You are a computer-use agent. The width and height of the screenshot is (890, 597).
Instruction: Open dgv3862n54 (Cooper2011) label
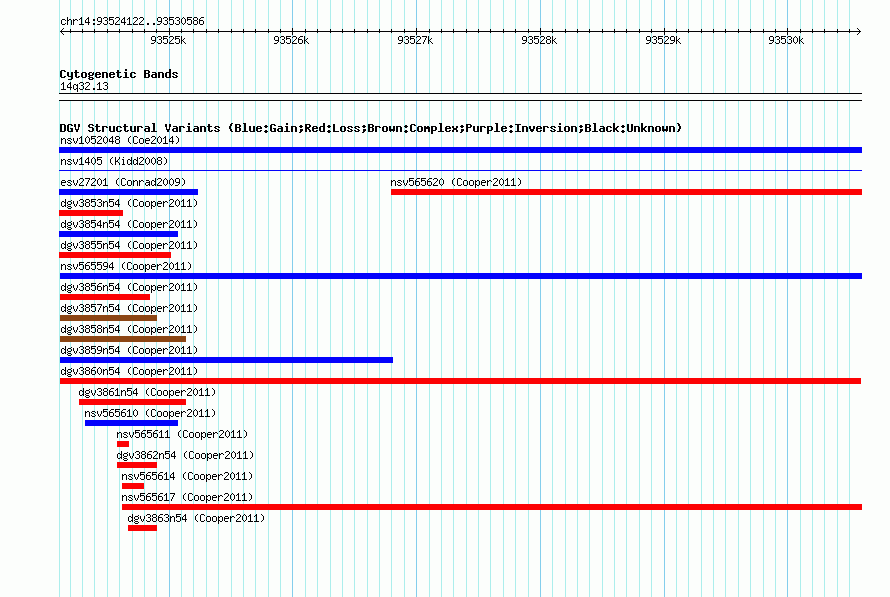[185, 455]
